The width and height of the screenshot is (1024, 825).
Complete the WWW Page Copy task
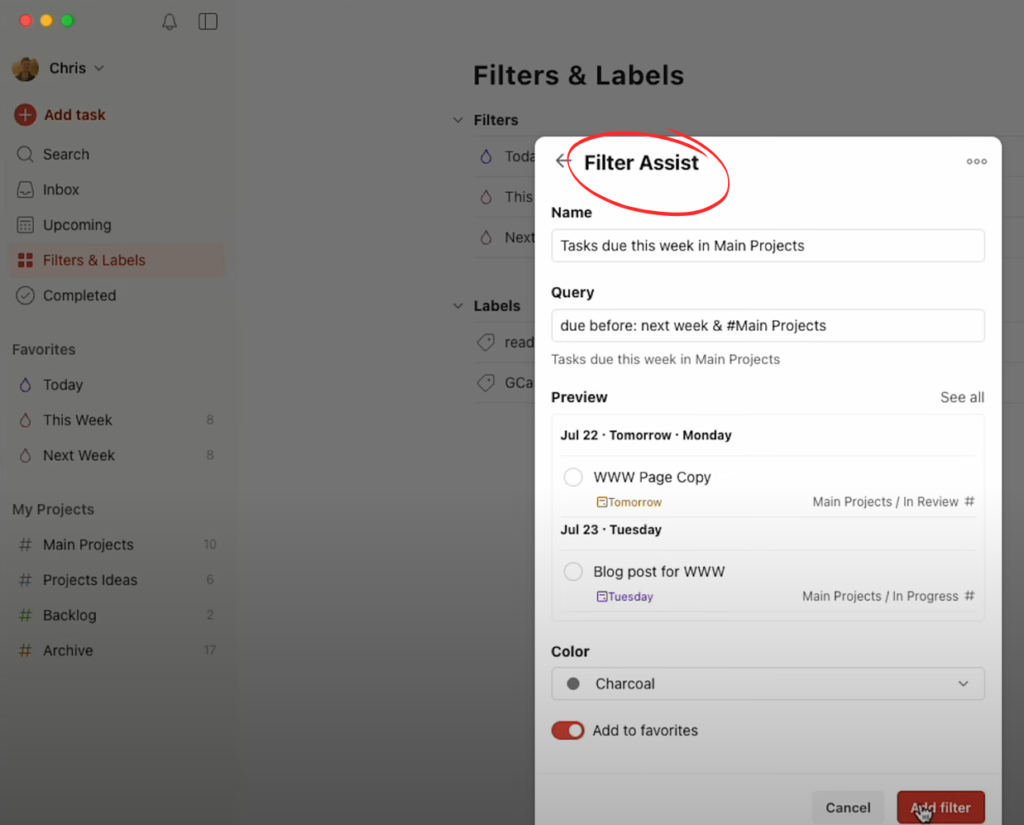(573, 477)
